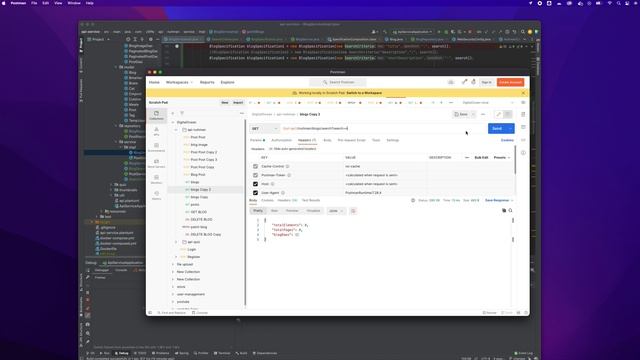The height and width of the screenshot is (360, 640).
Task: Click the Import button in Scratch Pad
Action: coord(238,102)
